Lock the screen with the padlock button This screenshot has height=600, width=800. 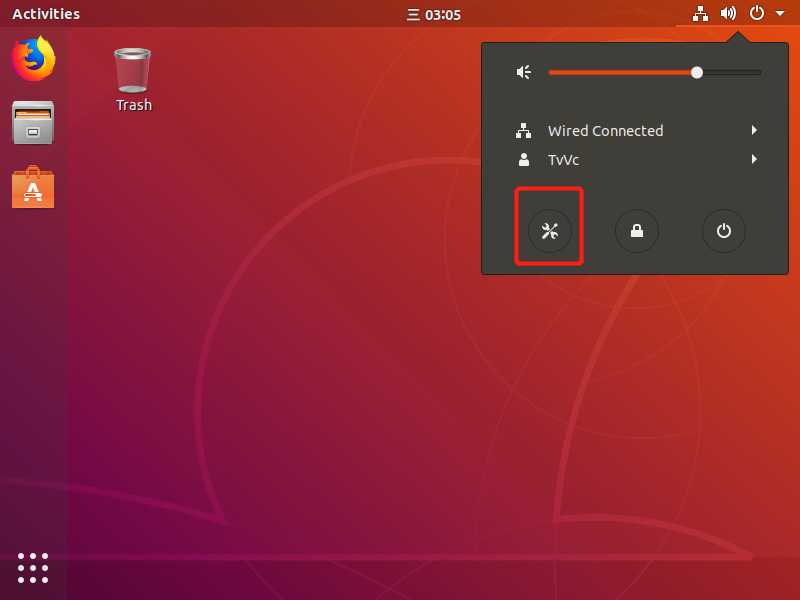pos(637,231)
